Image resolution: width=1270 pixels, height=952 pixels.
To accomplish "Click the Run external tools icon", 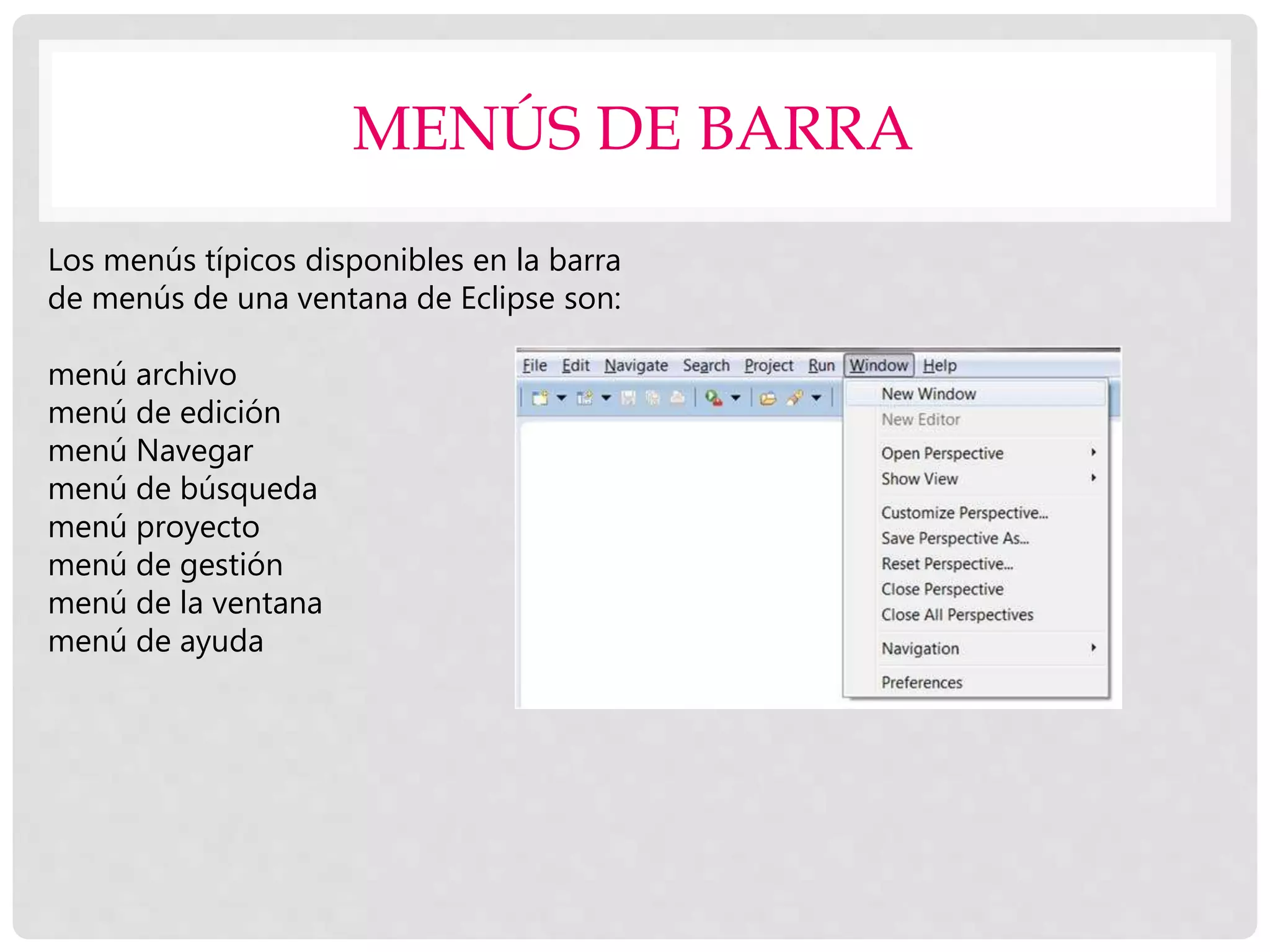I will (714, 398).
